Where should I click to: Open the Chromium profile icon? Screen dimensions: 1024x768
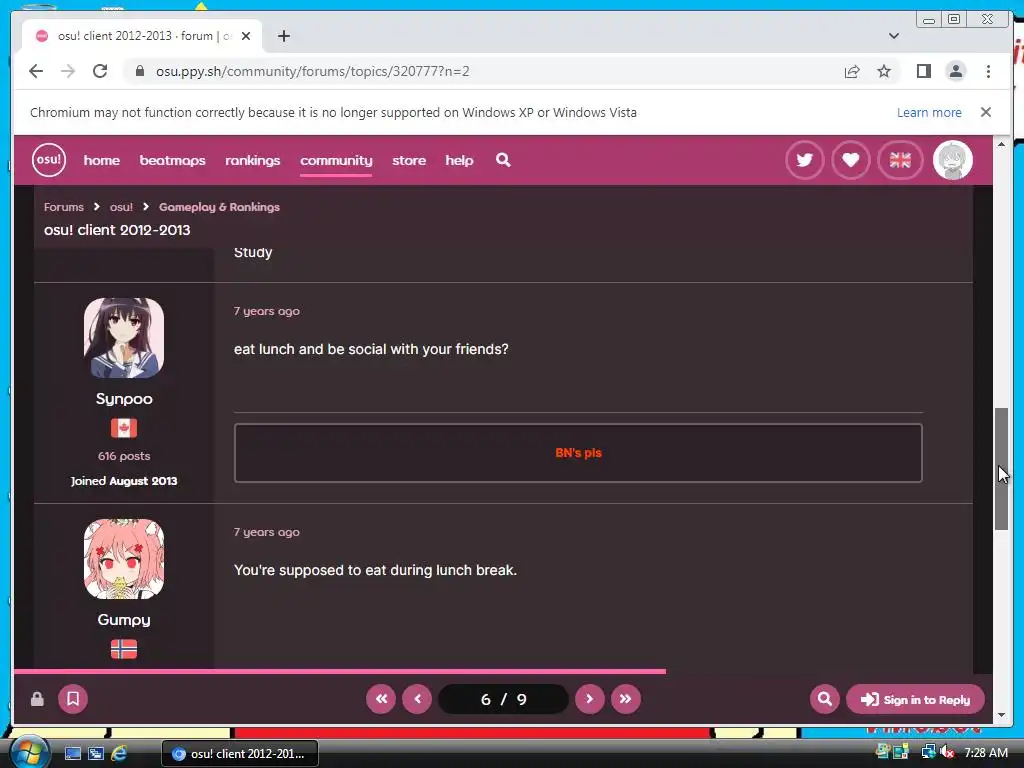[x=955, y=71]
